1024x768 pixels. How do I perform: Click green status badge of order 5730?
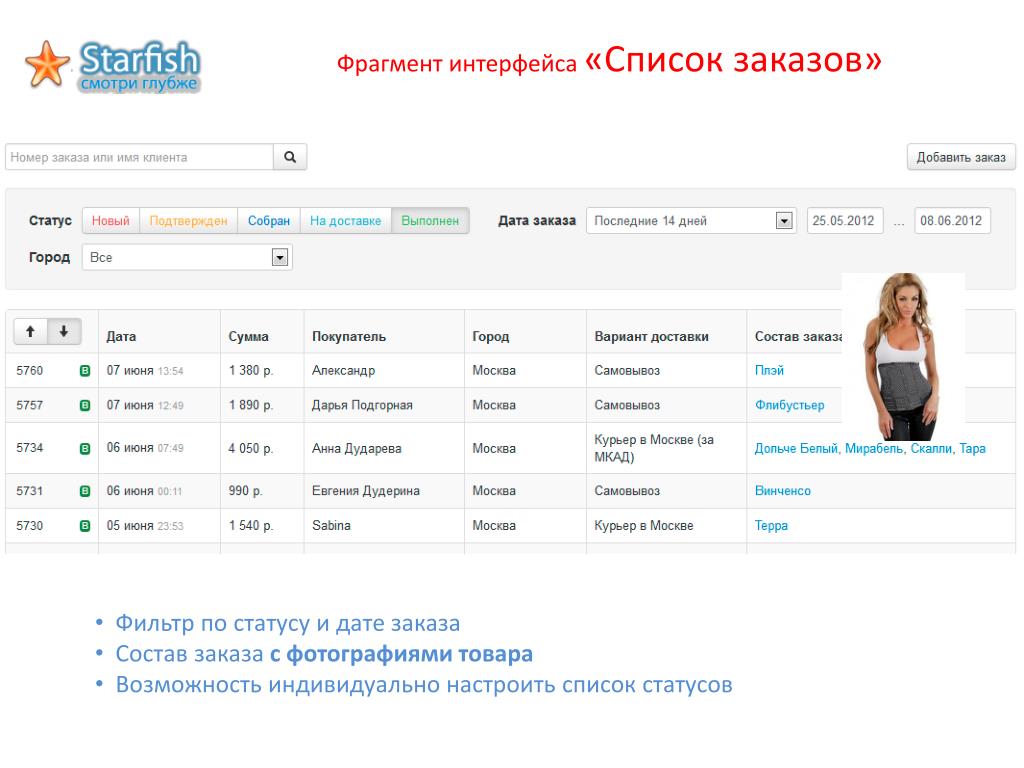click(85, 526)
